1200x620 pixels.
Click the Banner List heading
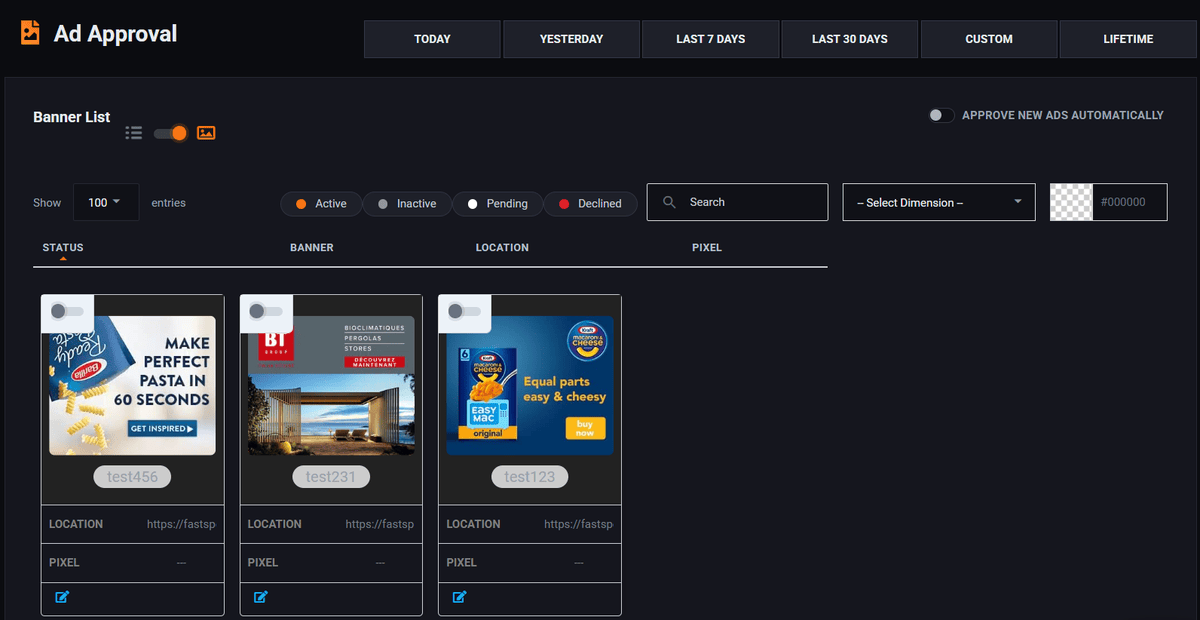(x=72, y=117)
